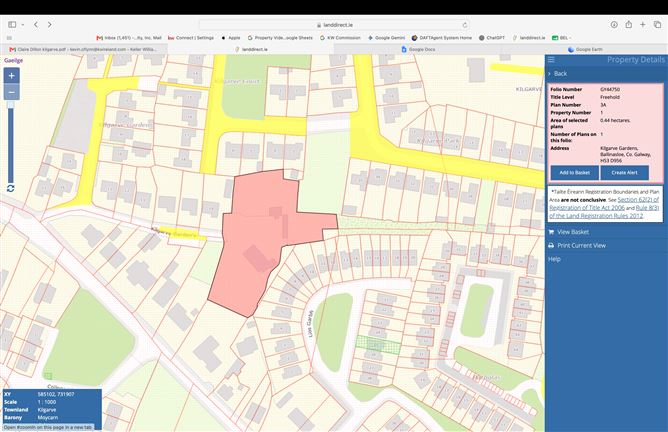Screen dimensions: 668x432
Task: Click the map zoom level slider track
Action: coord(11,143)
